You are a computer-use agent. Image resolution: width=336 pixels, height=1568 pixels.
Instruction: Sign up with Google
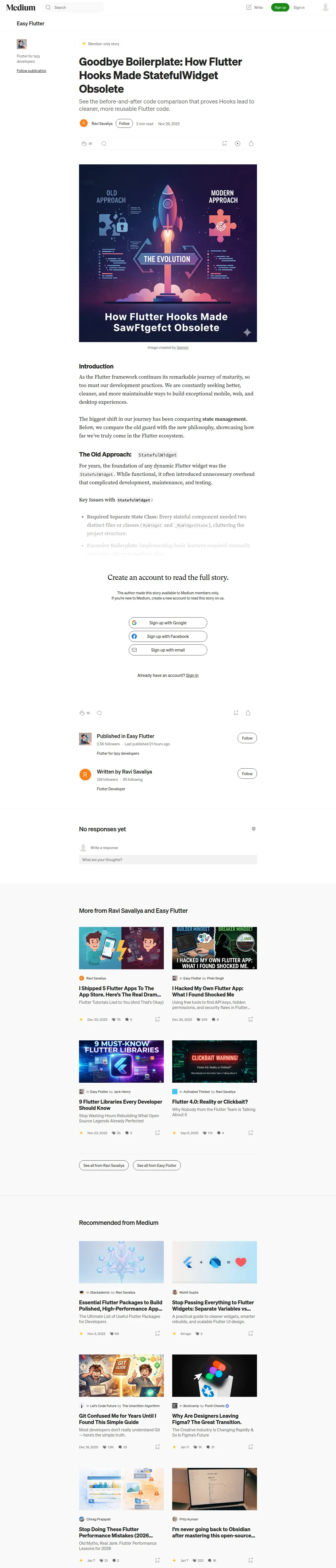pos(168,623)
